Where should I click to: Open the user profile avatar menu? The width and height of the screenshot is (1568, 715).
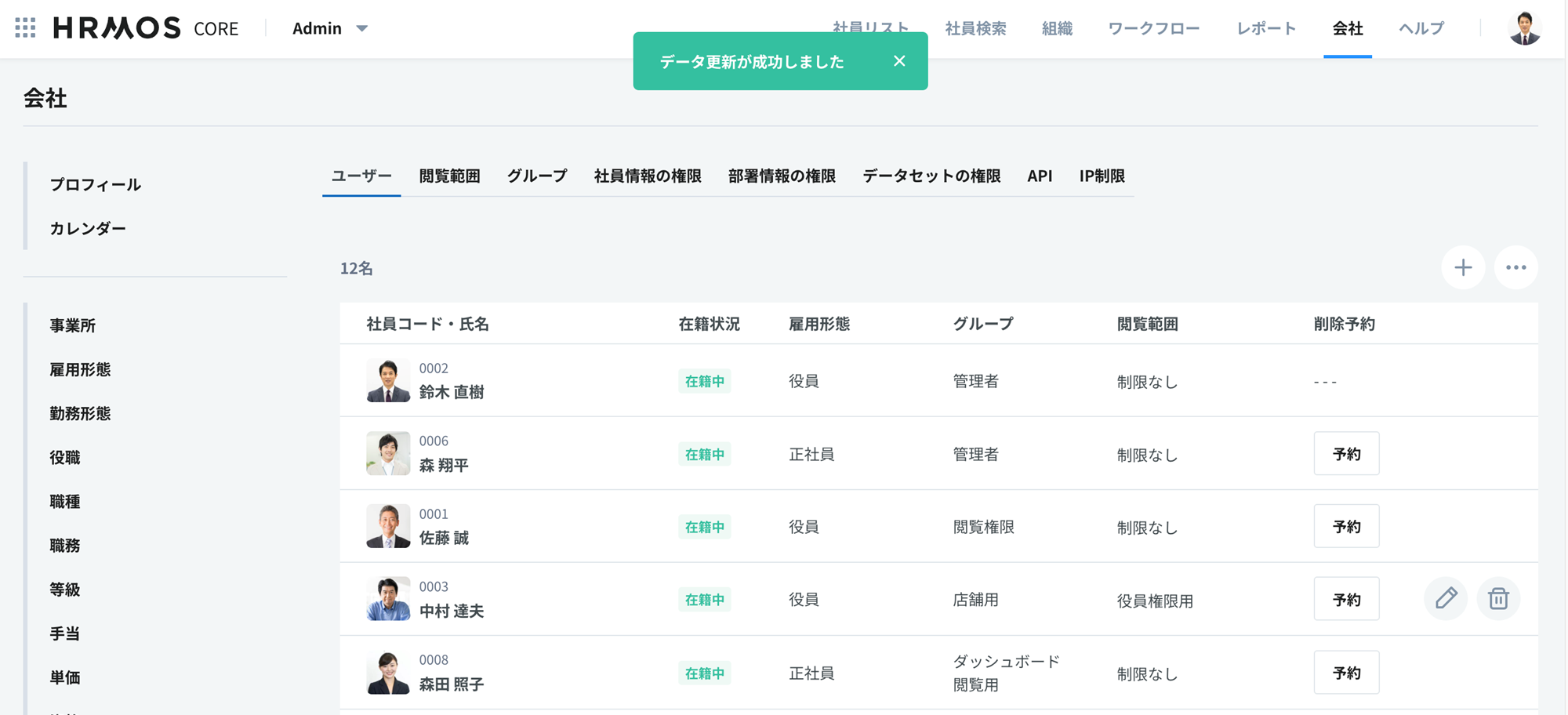coord(1524,28)
